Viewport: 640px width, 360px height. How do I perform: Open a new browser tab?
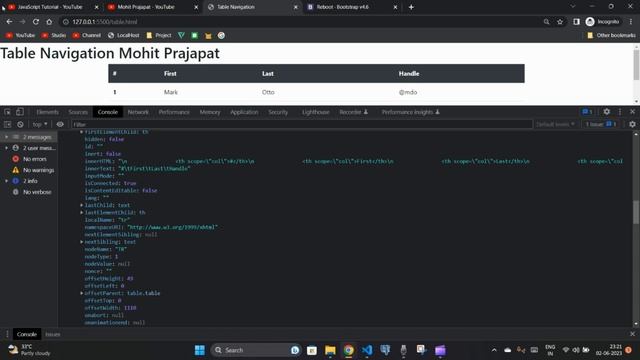pos(411,7)
